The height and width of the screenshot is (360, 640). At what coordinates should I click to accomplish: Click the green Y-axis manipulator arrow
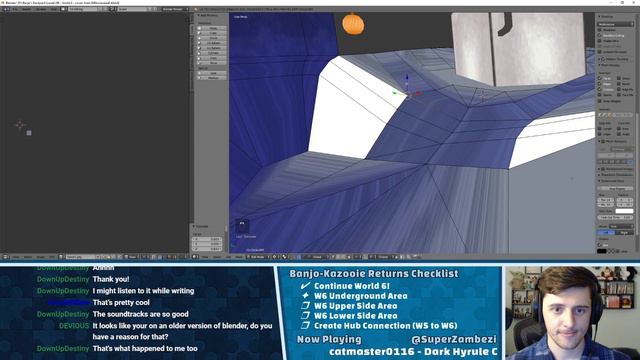(397, 93)
